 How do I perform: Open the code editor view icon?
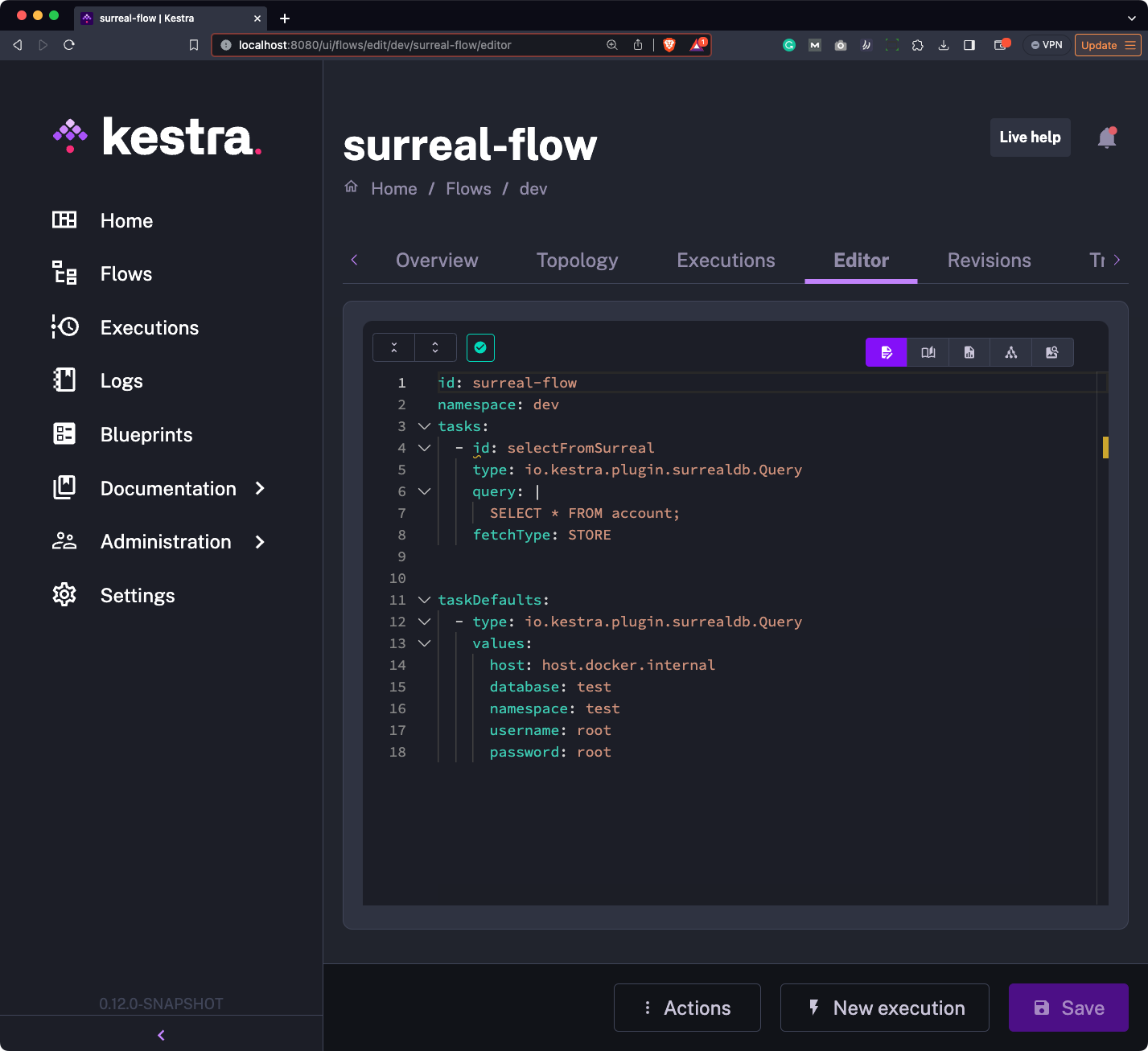[886, 352]
